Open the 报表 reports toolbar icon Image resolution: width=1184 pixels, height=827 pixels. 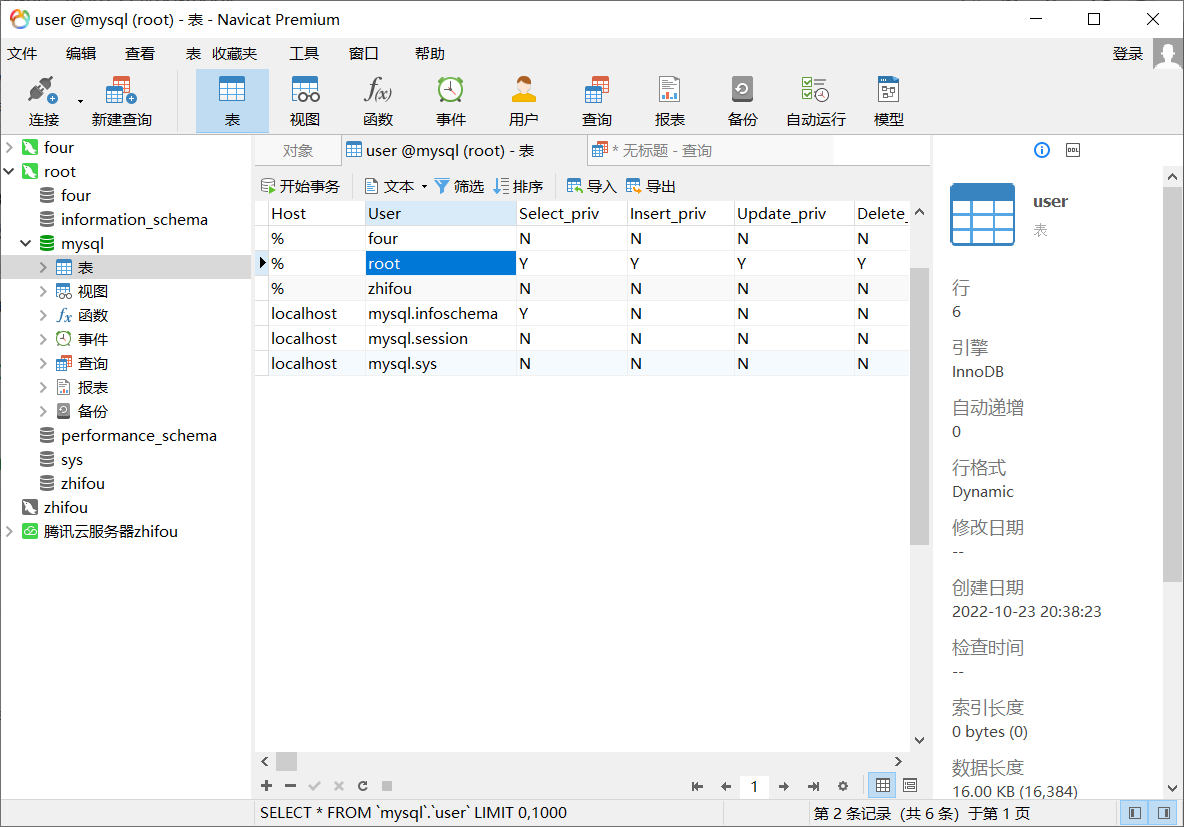coord(670,100)
